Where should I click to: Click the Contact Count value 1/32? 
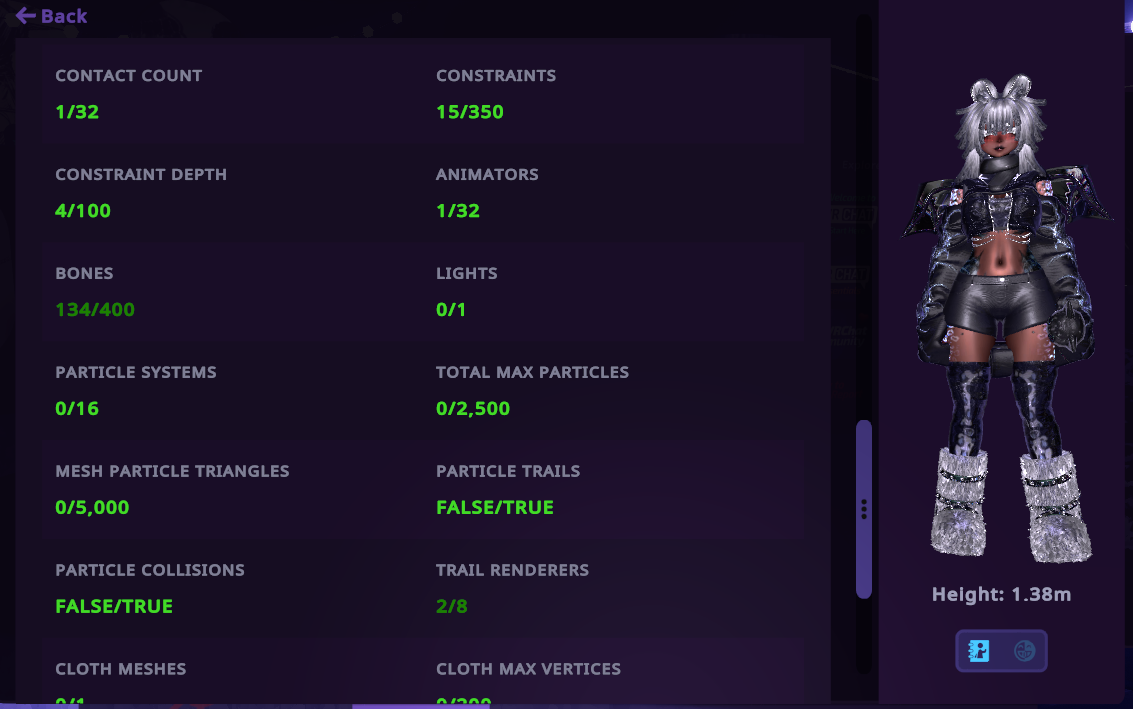(x=77, y=112)
